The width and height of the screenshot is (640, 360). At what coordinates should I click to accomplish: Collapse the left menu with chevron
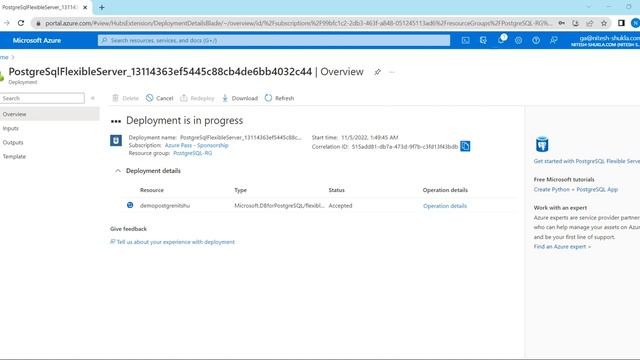coord(93,98)
